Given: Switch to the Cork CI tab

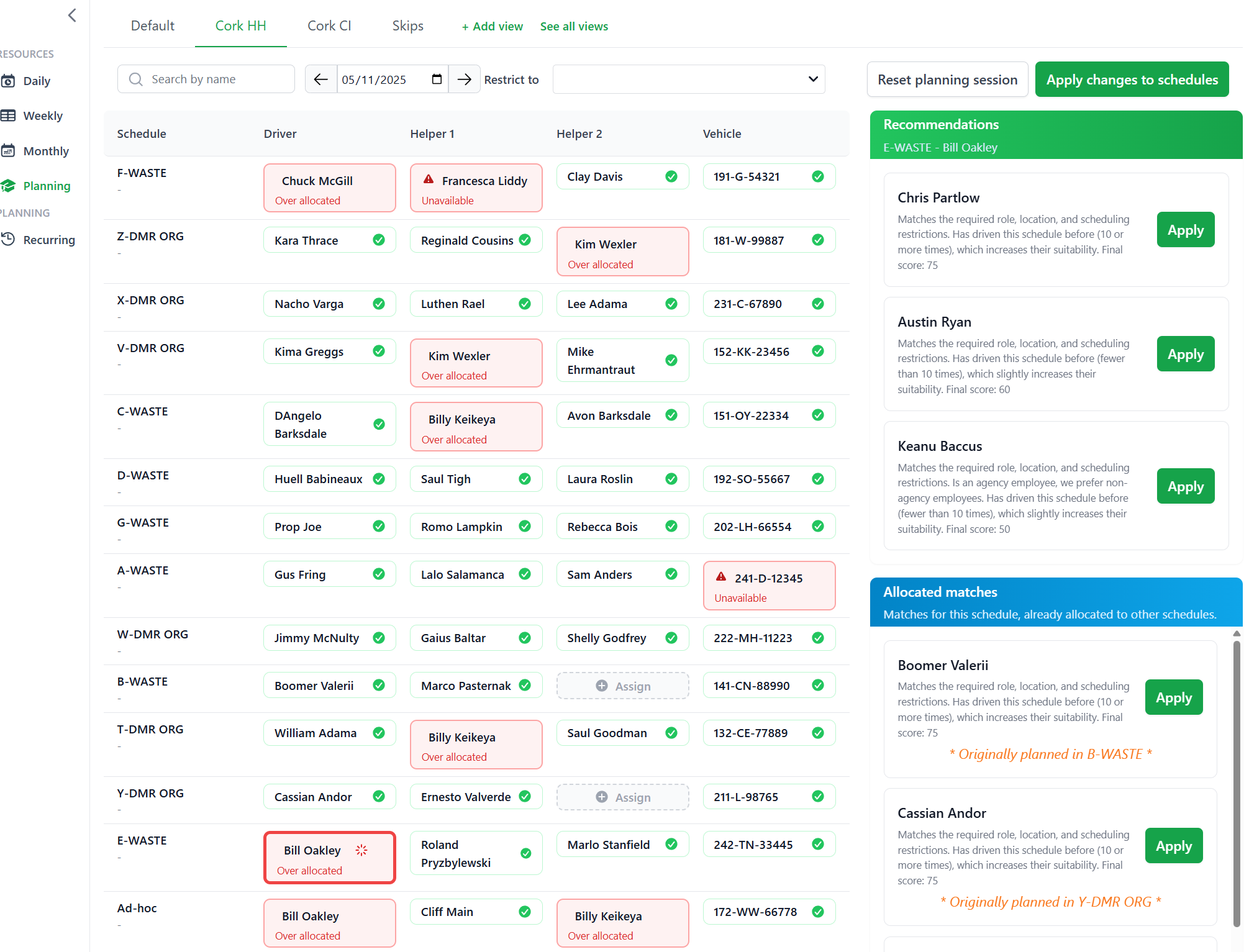Looking at the screenshot, I should 329,26.
